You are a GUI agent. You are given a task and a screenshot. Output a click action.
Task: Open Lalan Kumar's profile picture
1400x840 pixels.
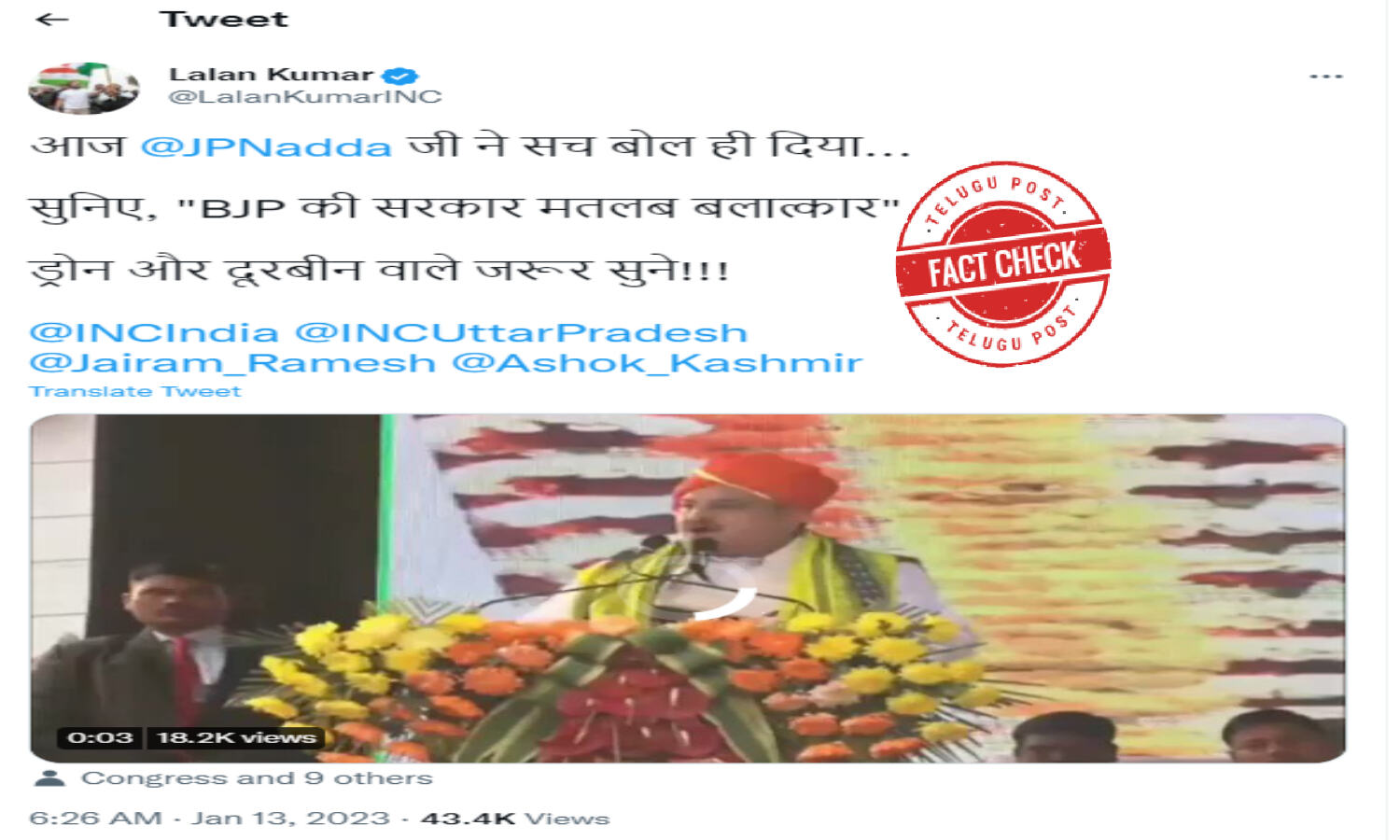point(84,88)
